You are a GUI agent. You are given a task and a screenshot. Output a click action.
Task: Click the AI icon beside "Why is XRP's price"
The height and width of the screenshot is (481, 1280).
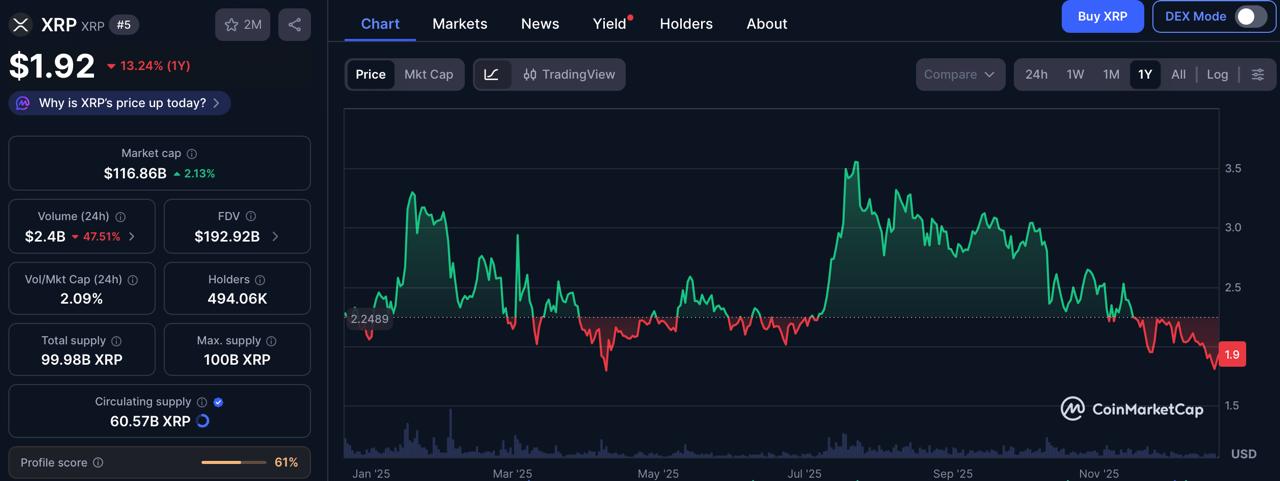tap(23, 103)
